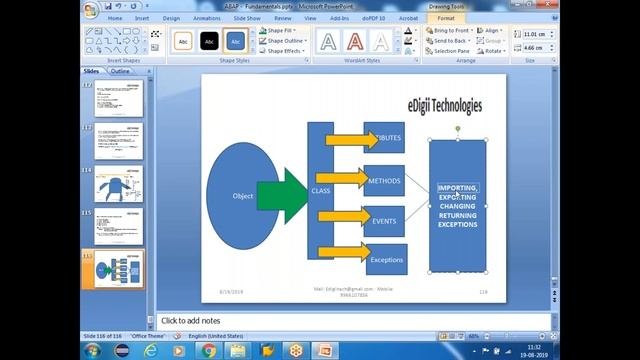This screenshot has width=640, height=360.
Task: Apply the black Abc shape style
Action: [209, 41]
